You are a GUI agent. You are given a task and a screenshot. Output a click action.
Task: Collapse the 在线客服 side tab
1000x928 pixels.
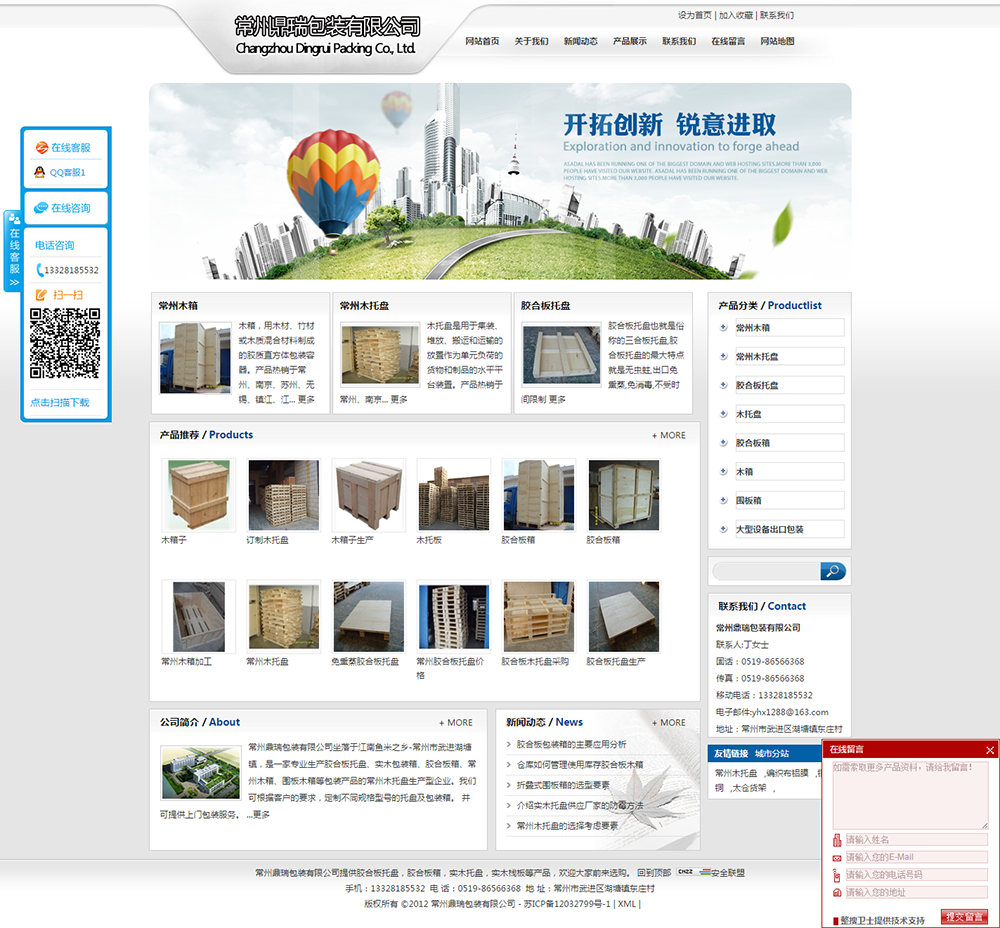pyautogui.click(x=14, y=250)
